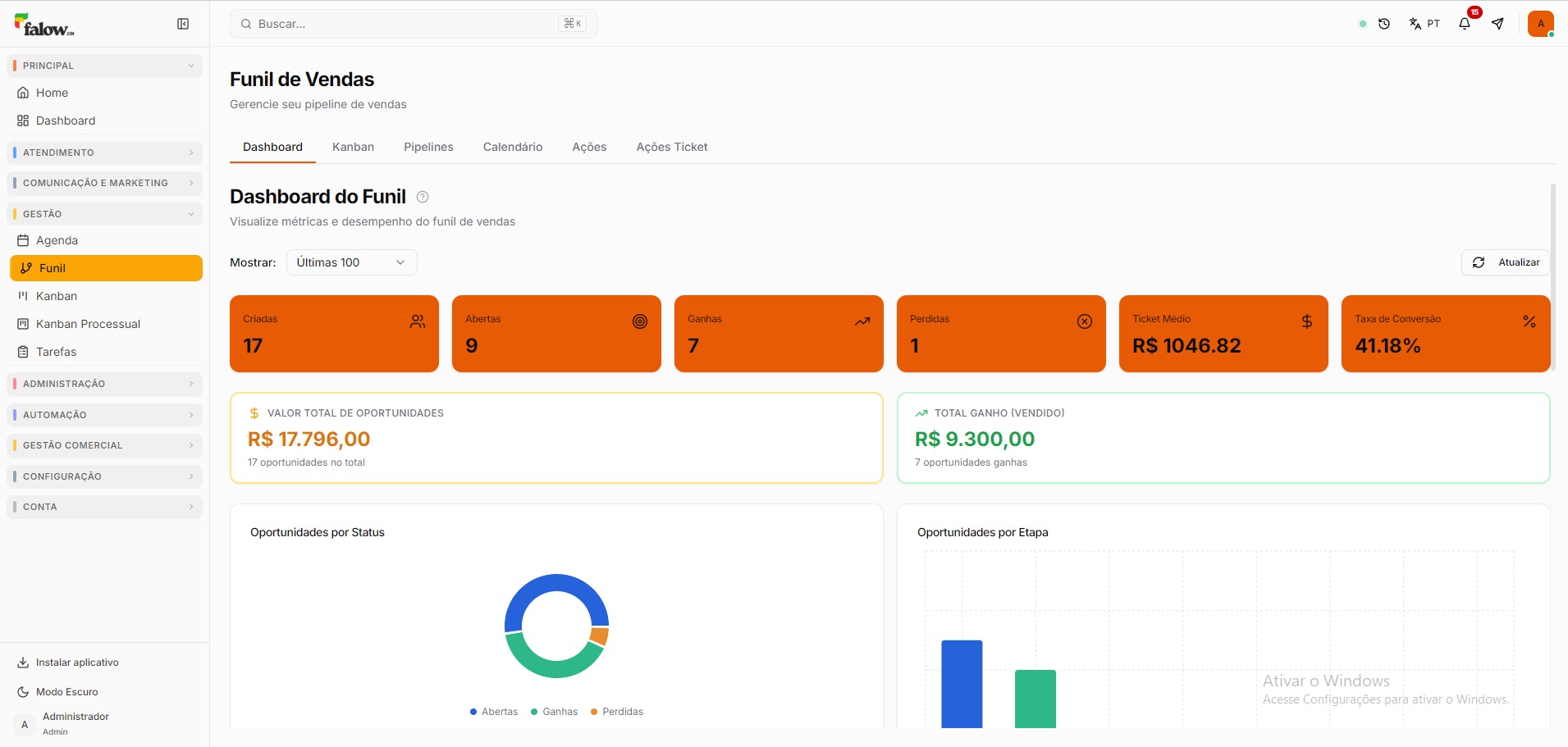Click the R$ 1046.82 ticket value
Screen dimensions: 1568x747
click(1186, 346)
